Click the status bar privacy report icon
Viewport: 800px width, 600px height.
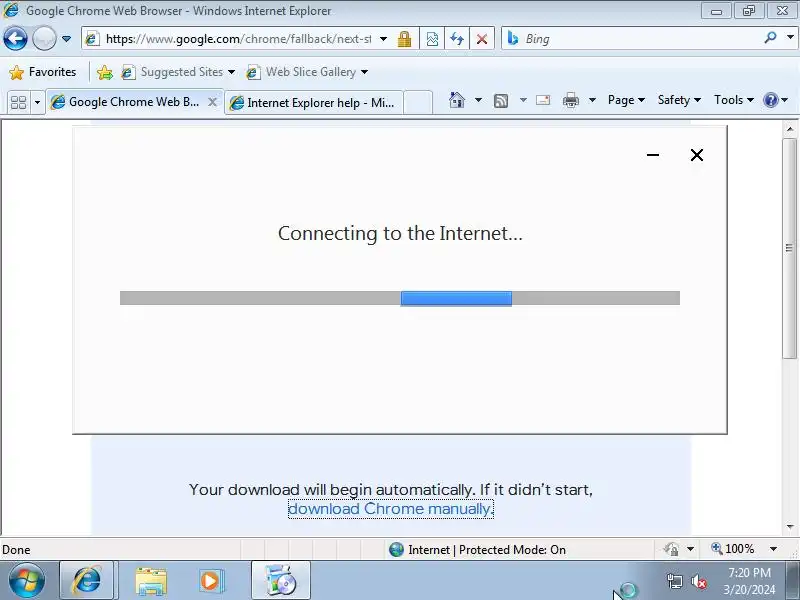click(671, 549)
